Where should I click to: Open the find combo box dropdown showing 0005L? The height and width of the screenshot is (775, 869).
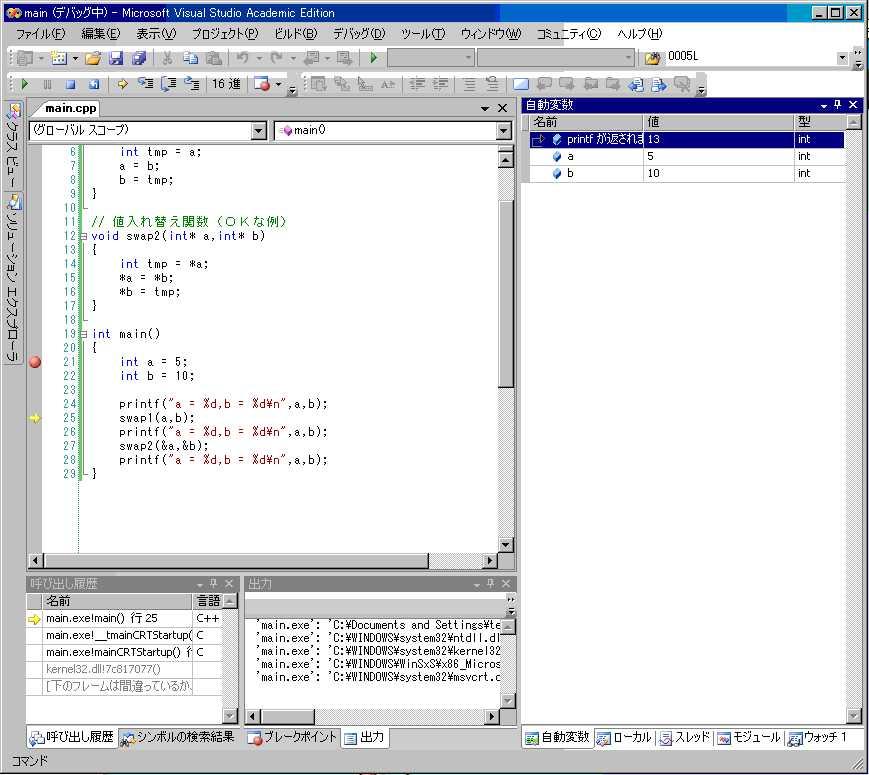(x=842, y=57)
